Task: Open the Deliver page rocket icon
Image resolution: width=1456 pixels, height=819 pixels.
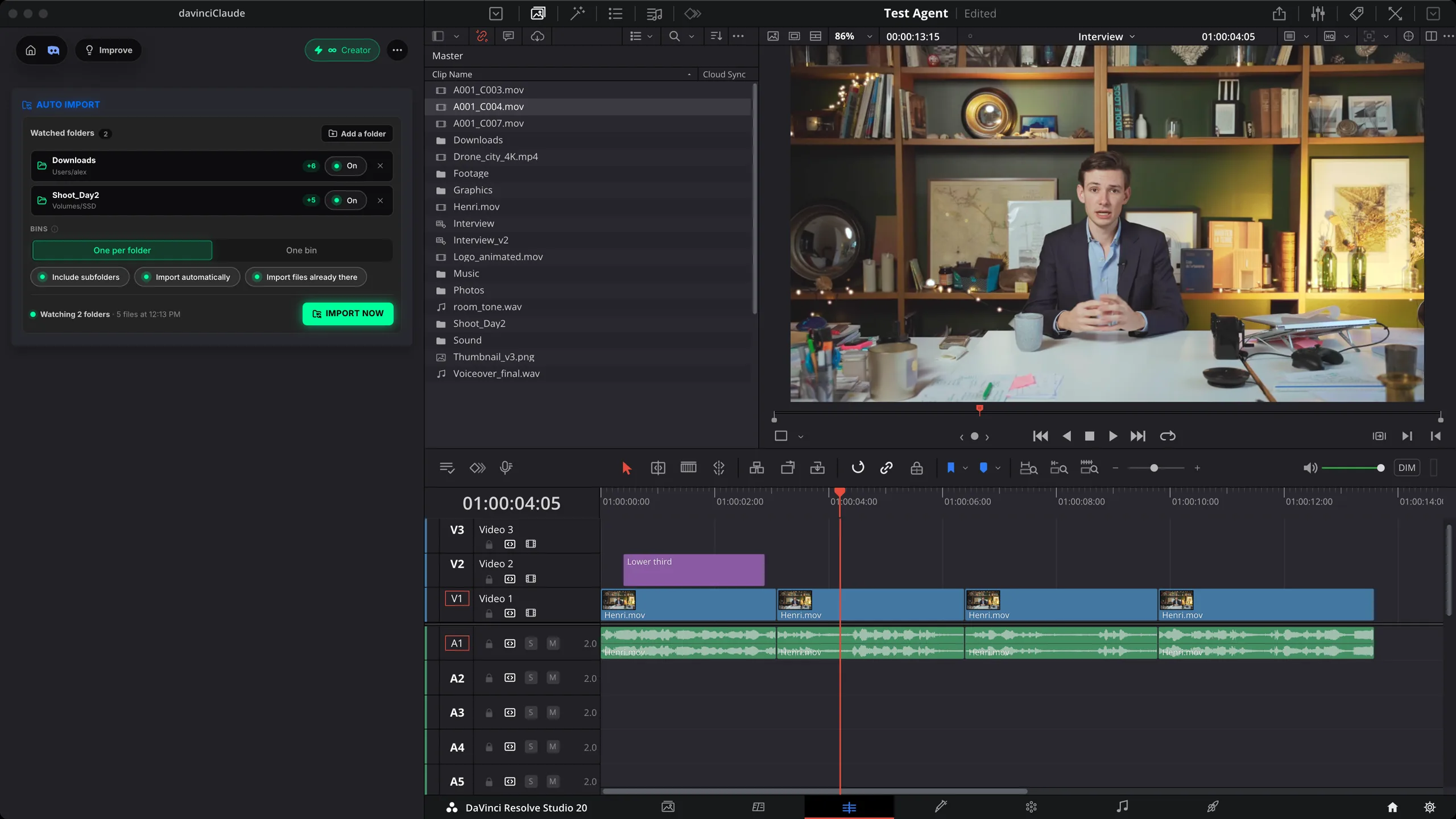Action: (1212, 806)
